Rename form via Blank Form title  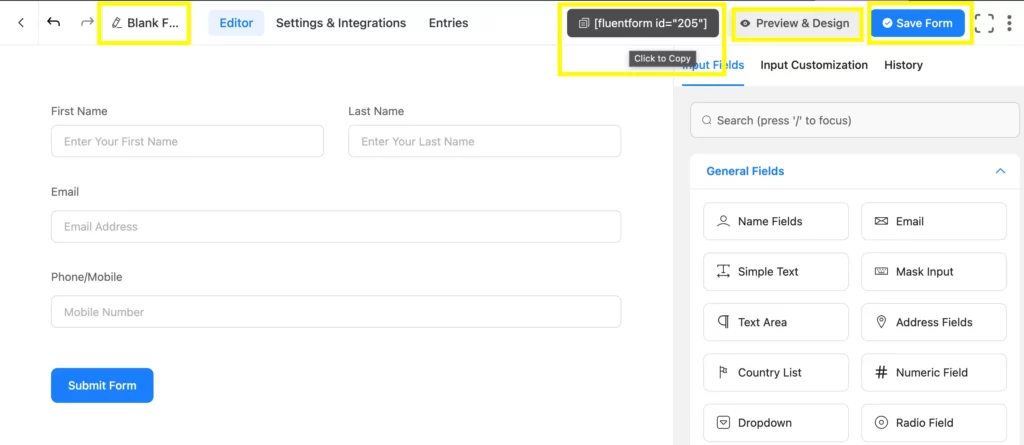145,23
